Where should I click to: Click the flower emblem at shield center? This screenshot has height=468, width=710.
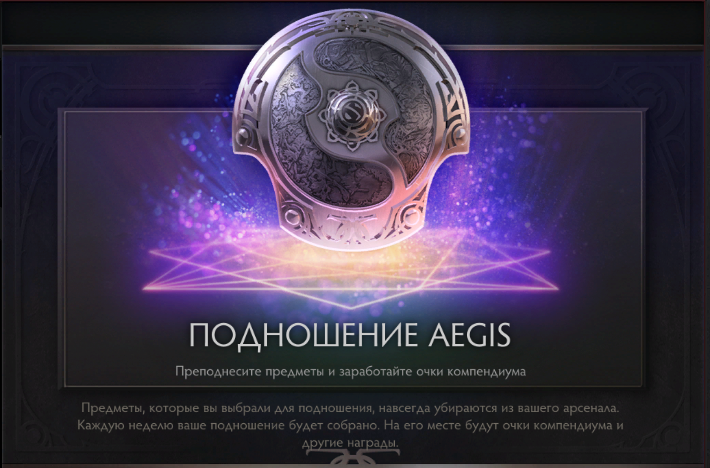(348, 116)
